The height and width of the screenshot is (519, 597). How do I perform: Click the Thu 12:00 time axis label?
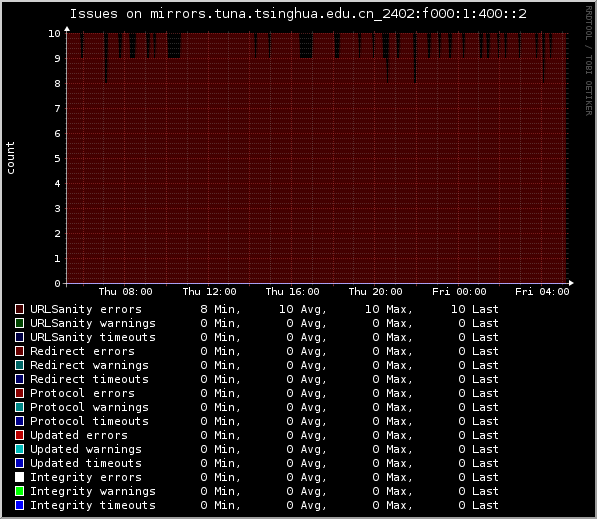pyautogui.click(x=209, y=292)
